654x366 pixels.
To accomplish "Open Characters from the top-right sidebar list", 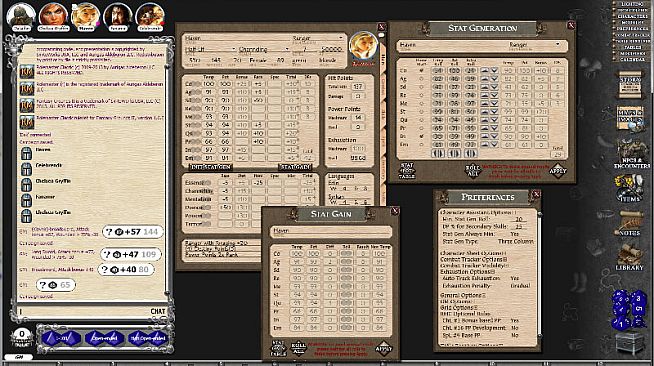I will 632,16.
